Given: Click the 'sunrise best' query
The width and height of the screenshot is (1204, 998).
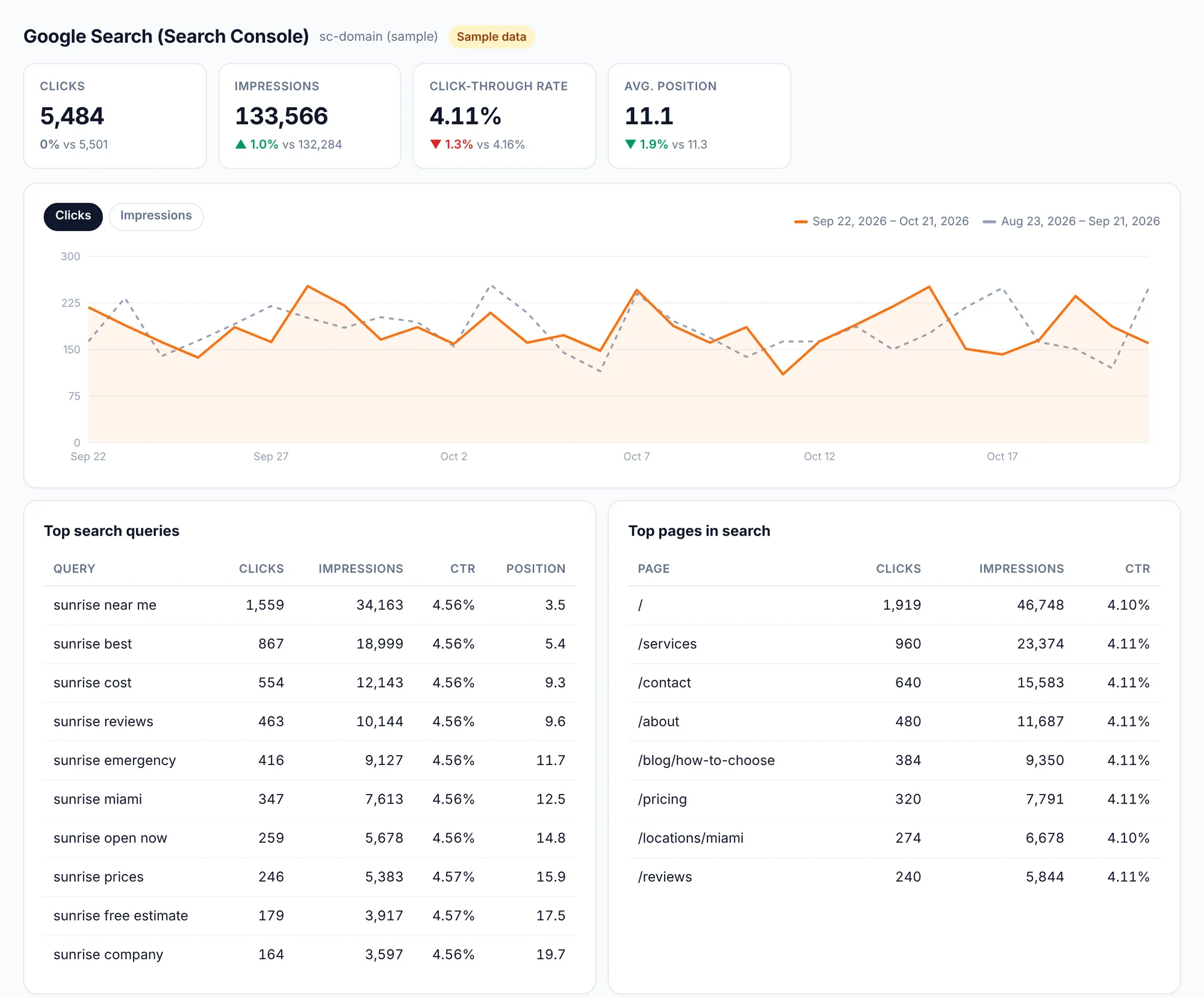Looking at the screenshot, I should 93,644.
